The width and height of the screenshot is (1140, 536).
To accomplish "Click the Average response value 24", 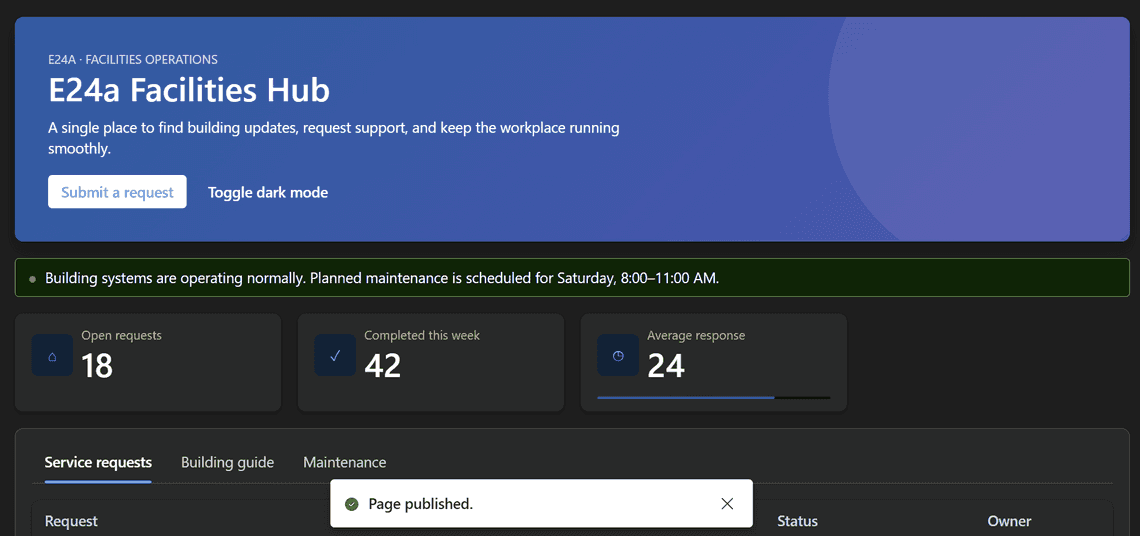I will coord(666,365).
